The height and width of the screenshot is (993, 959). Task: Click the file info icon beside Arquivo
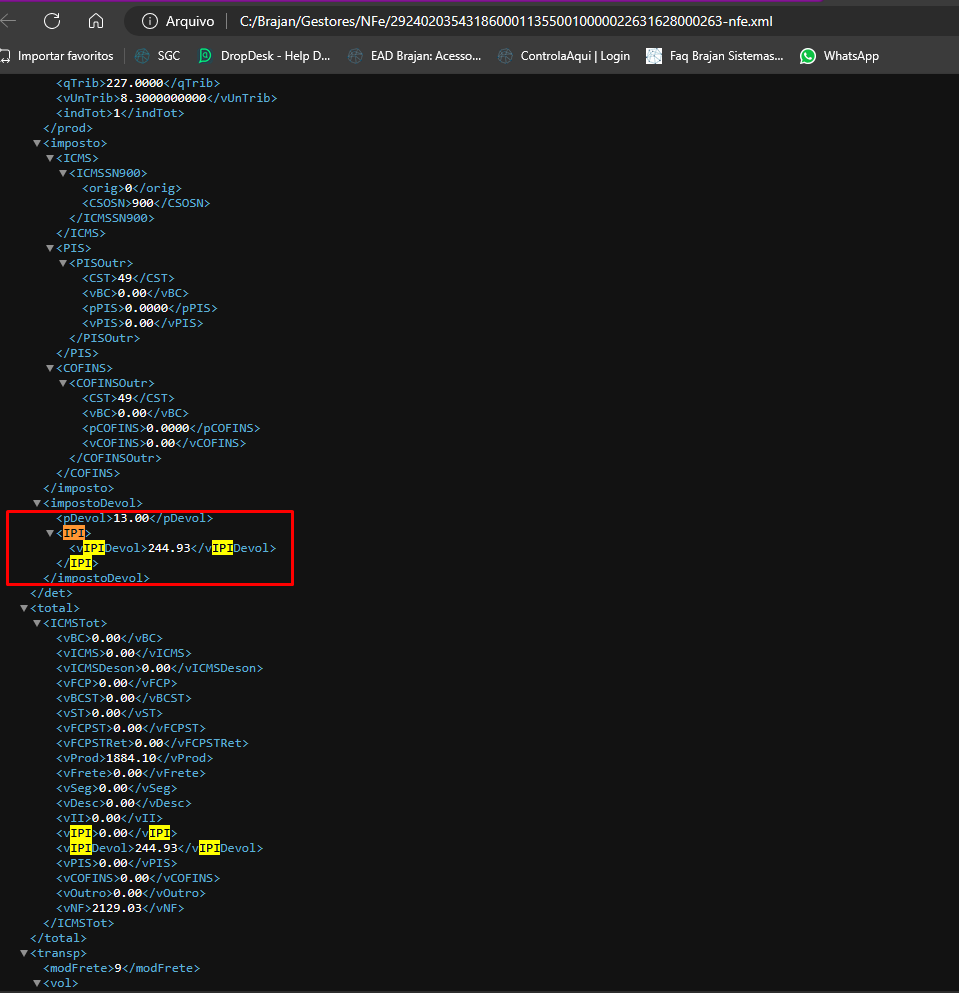[x=150, y=21]
